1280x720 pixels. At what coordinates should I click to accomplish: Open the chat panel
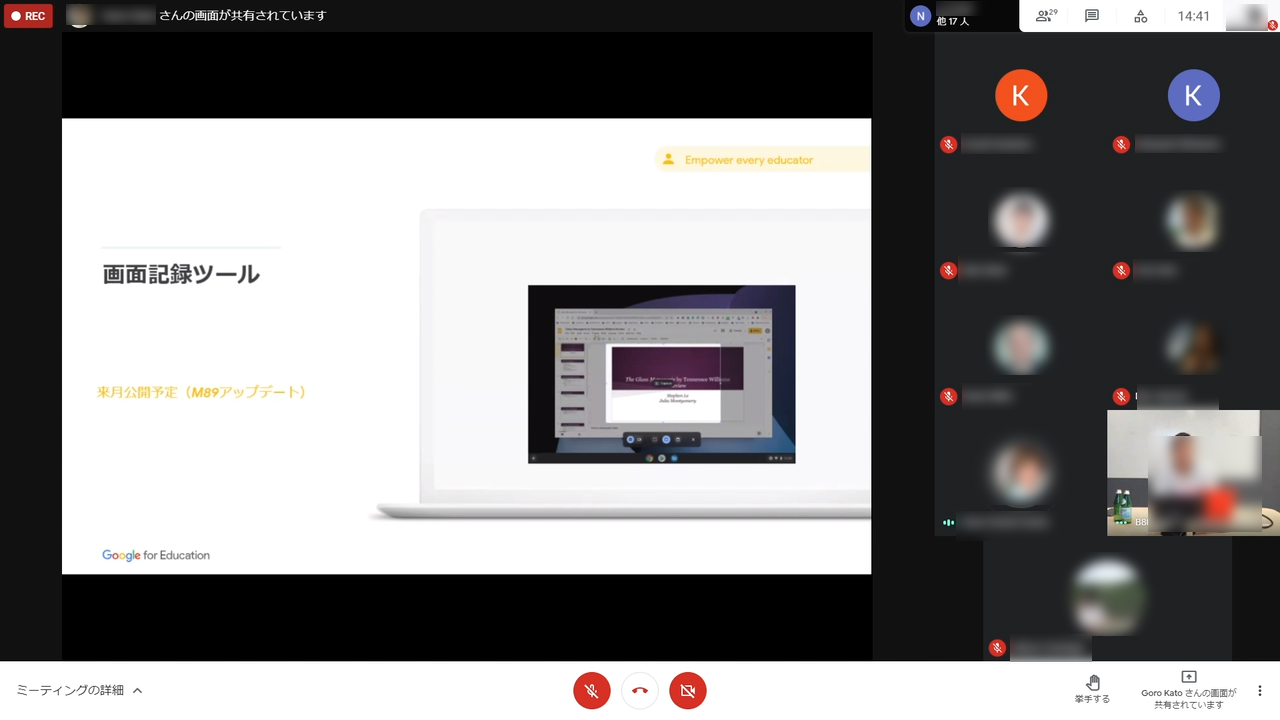coord(1091,16)
